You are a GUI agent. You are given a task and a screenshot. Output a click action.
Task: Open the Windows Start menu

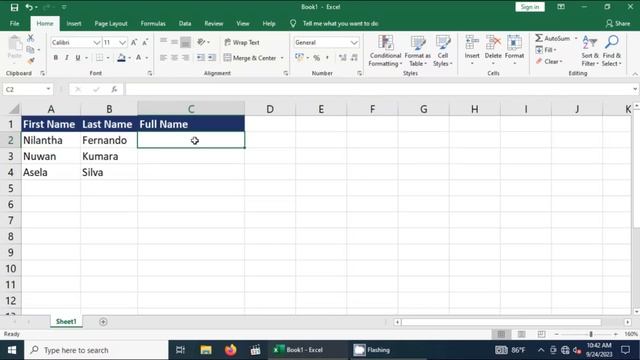click(x=12, y=350)
